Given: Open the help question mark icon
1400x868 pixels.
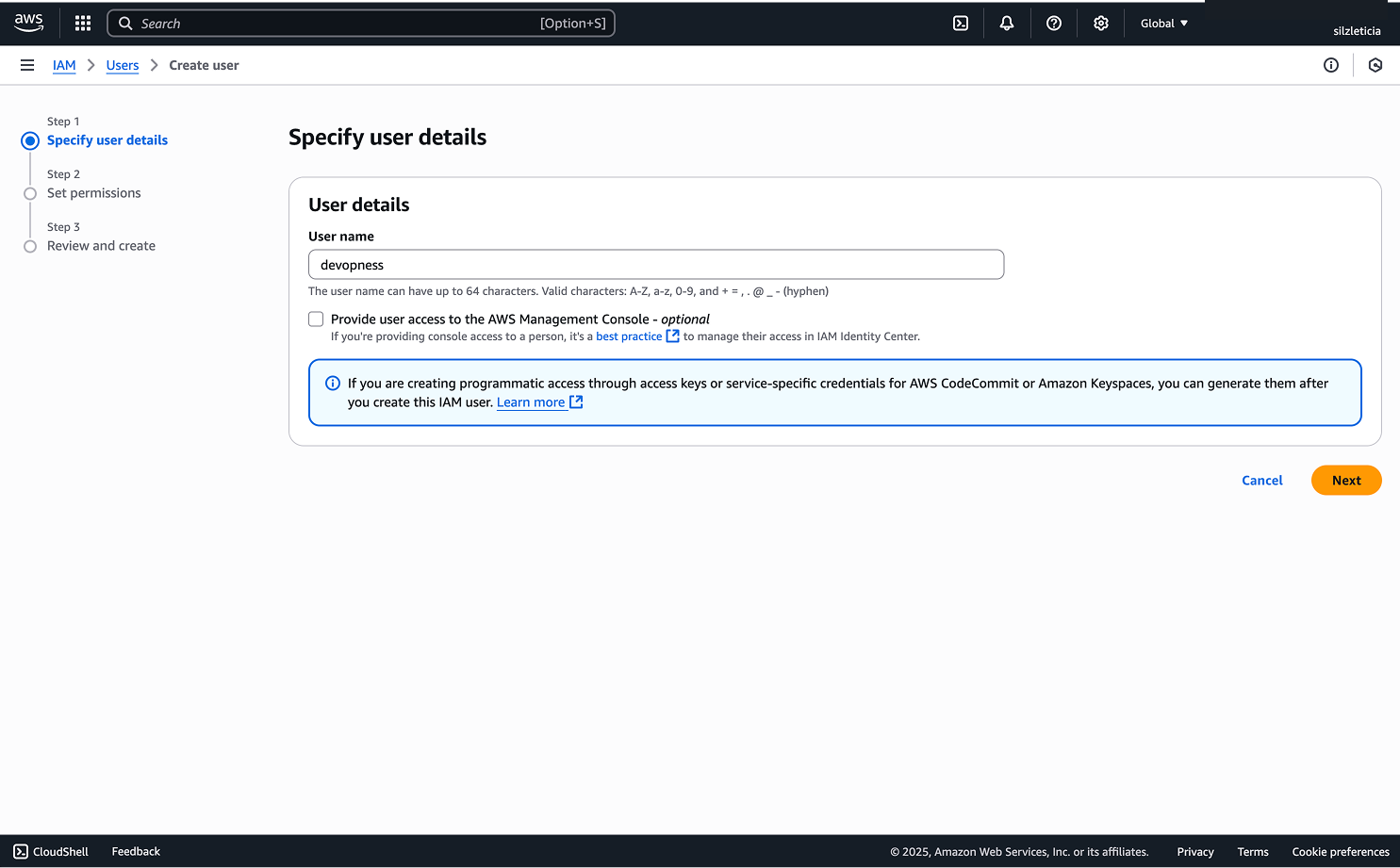Looking at the screenshot, I should (1054, 24).
